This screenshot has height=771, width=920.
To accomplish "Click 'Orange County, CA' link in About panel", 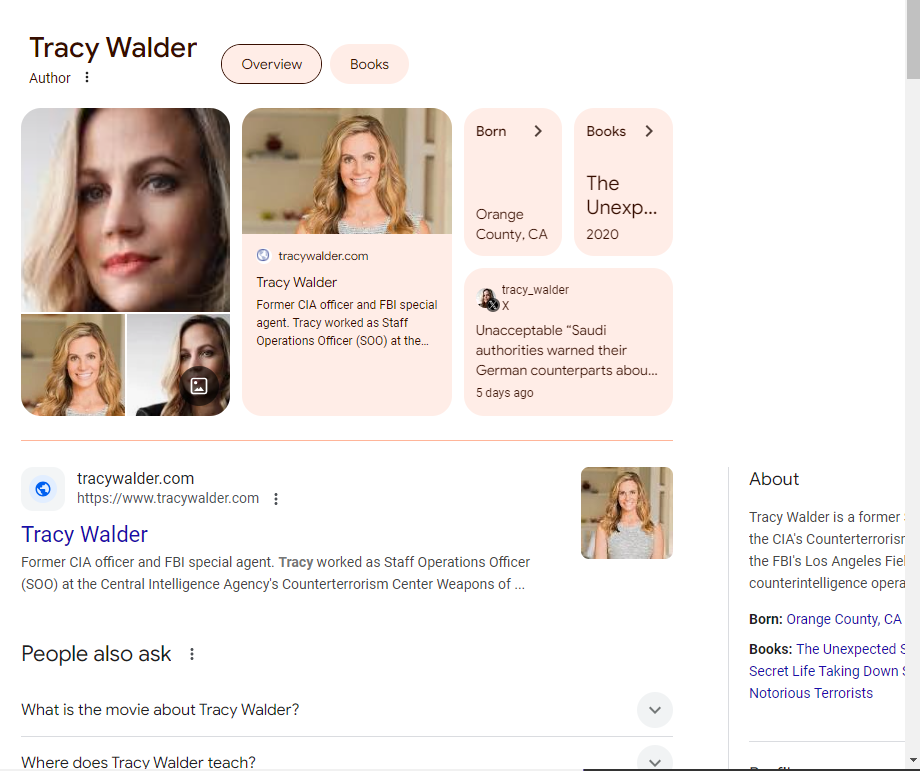I will tap(844, 619).
